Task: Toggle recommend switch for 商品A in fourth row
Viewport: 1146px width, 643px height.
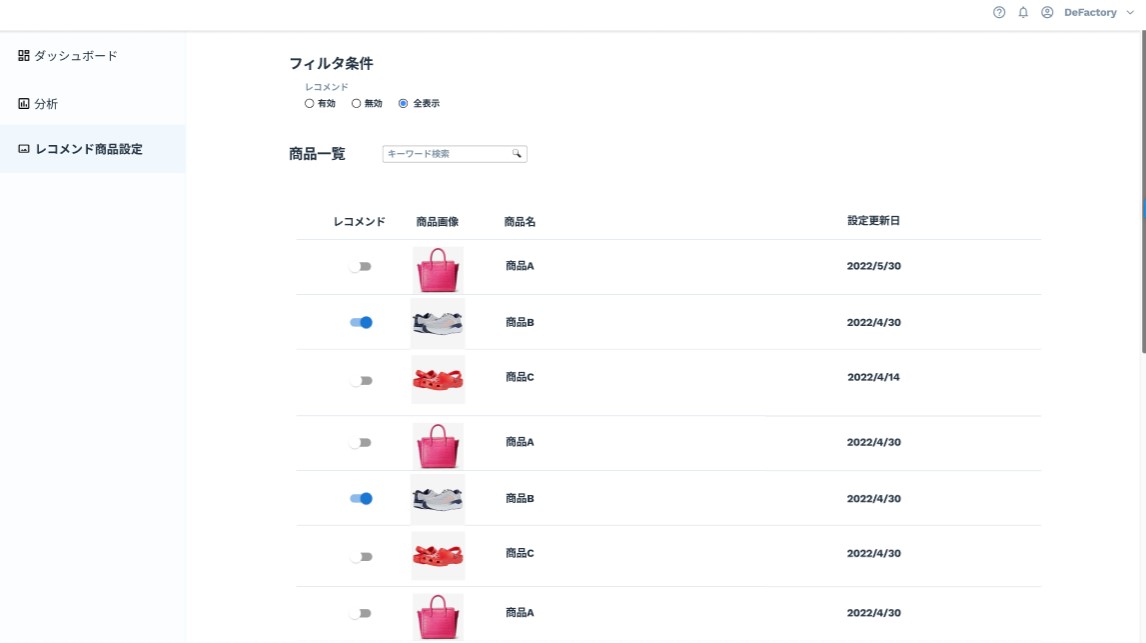Action: pyautogui.click(x=360, y=443)
